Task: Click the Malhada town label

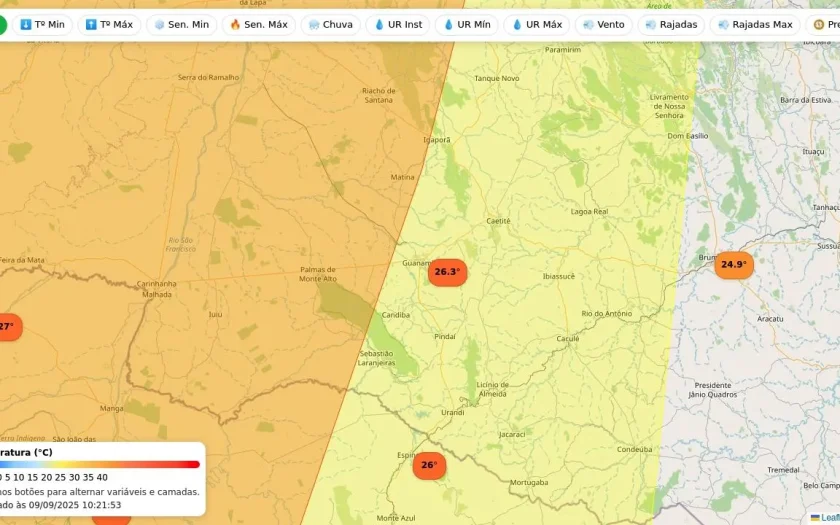Action: tap(157, 294)
